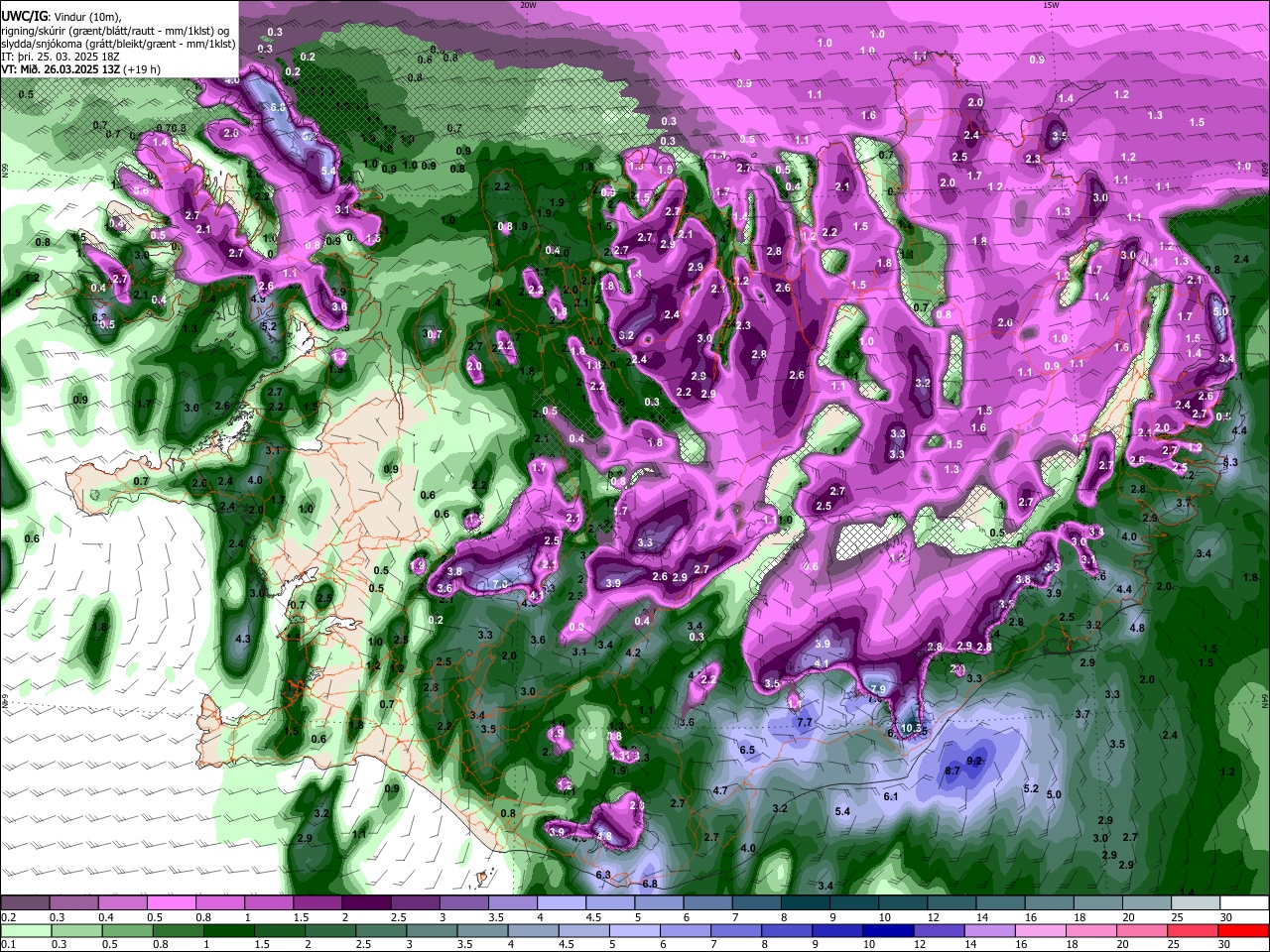Click the 7.0 precipitation value on the map
The width and height of the screenshot is (1270, 952).
pyautogui.click(x=500, y=583)
